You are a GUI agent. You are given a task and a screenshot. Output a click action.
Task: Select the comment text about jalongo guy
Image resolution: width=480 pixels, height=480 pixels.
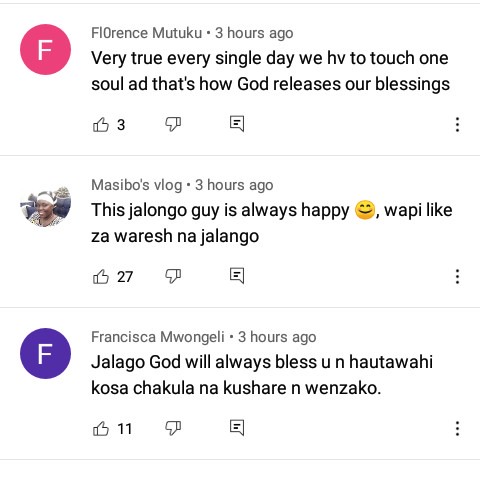pyautogui.click(x=272, y=223)
